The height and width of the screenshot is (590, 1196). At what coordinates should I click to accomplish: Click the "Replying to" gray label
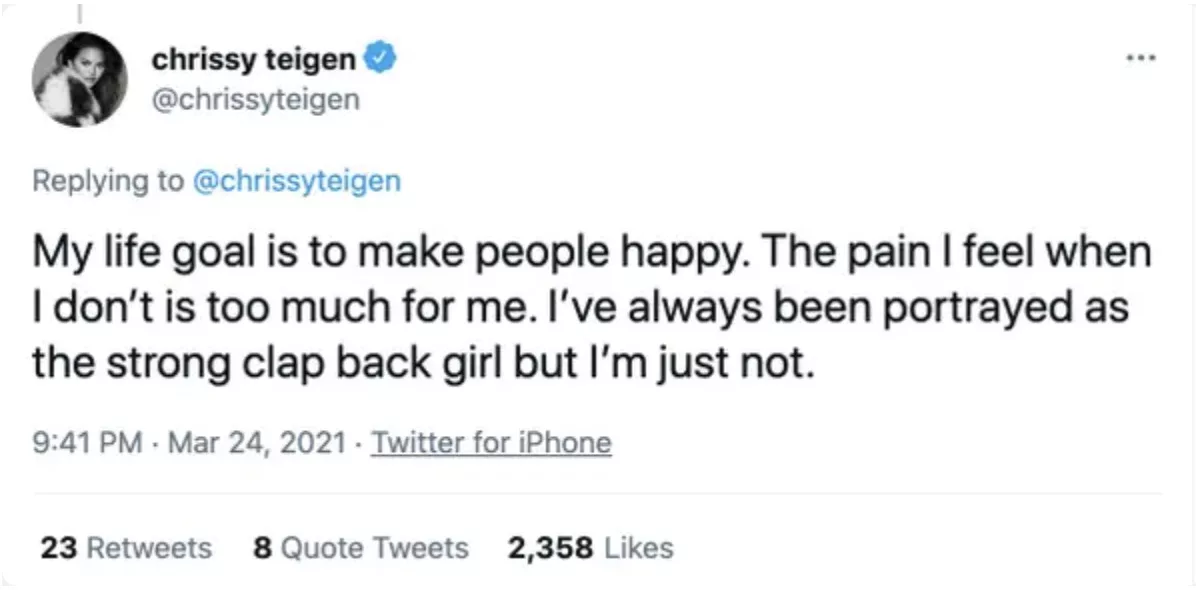pyautogui.click(x=108, y=181)
